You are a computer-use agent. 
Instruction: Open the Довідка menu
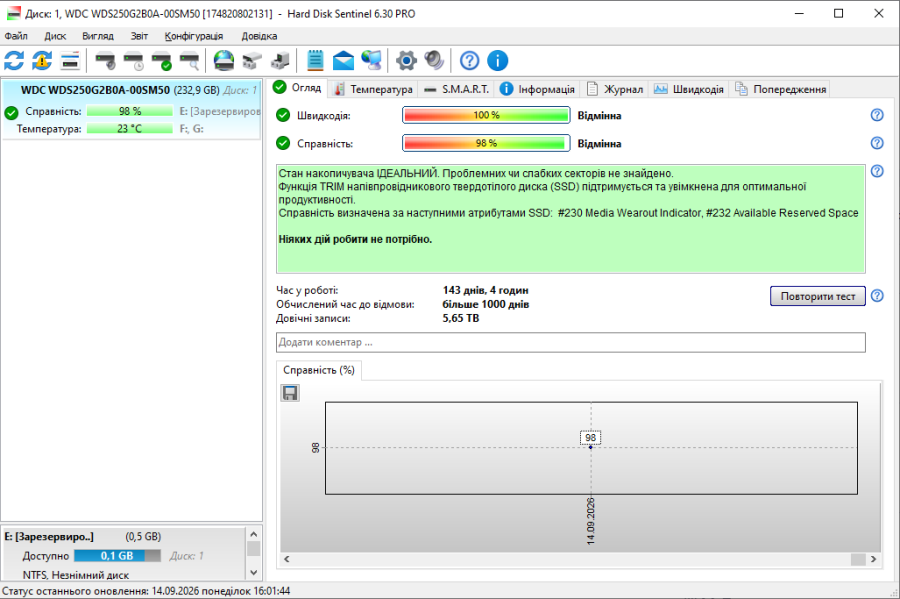(259, 36)
